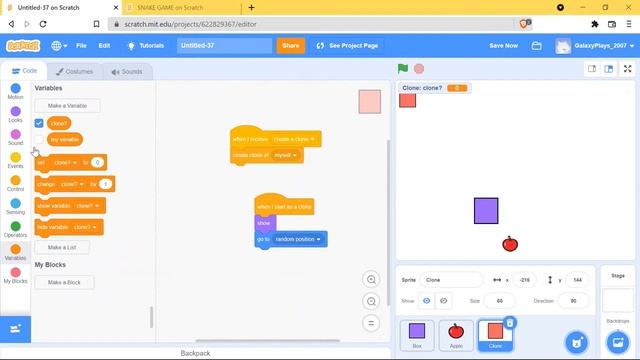Open the Control blocks category
This screenshot has height=360, width=640.
point(16,183)
